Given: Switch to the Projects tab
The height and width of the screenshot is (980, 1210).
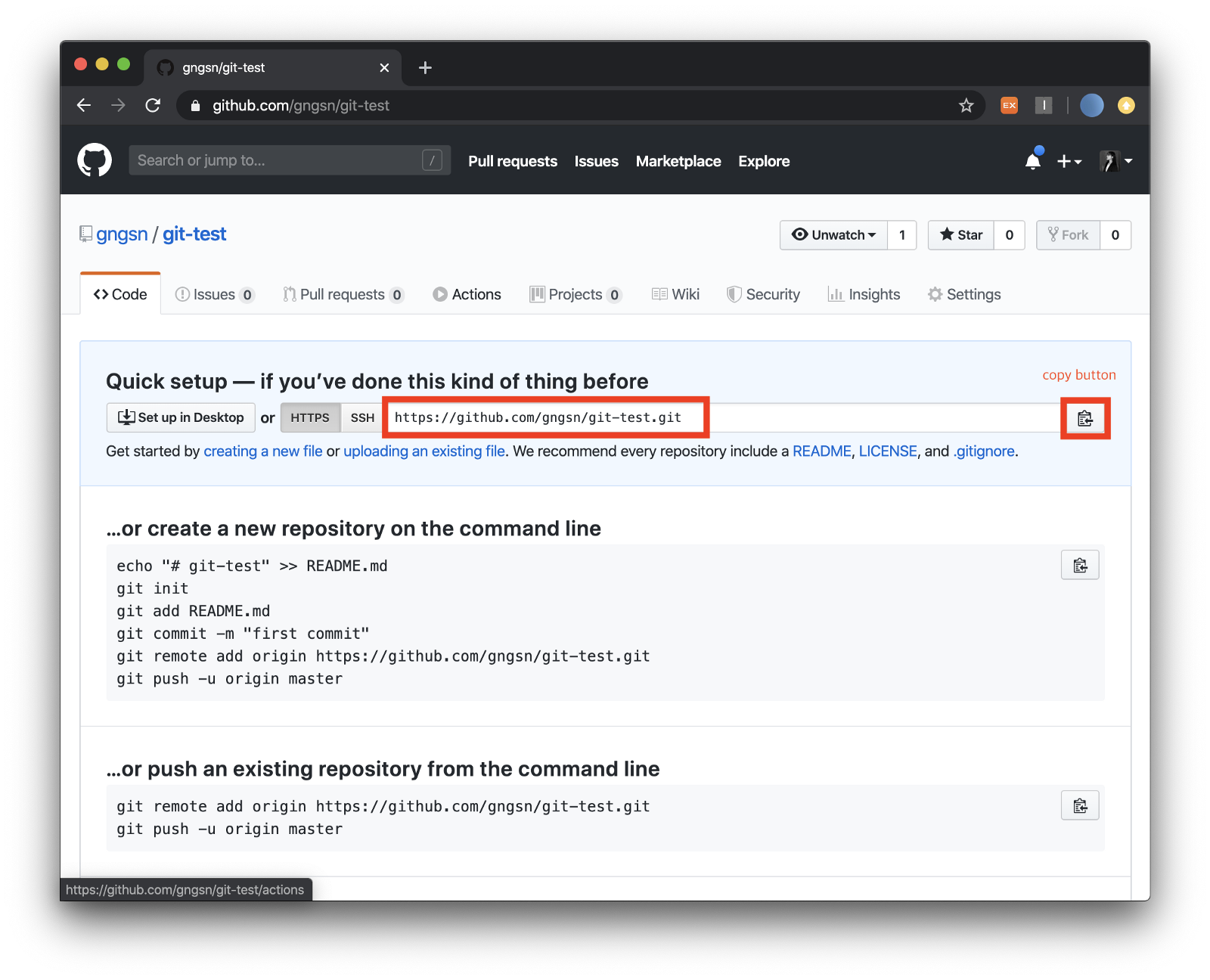Looking at the screenshot, I should pos(576,294).
